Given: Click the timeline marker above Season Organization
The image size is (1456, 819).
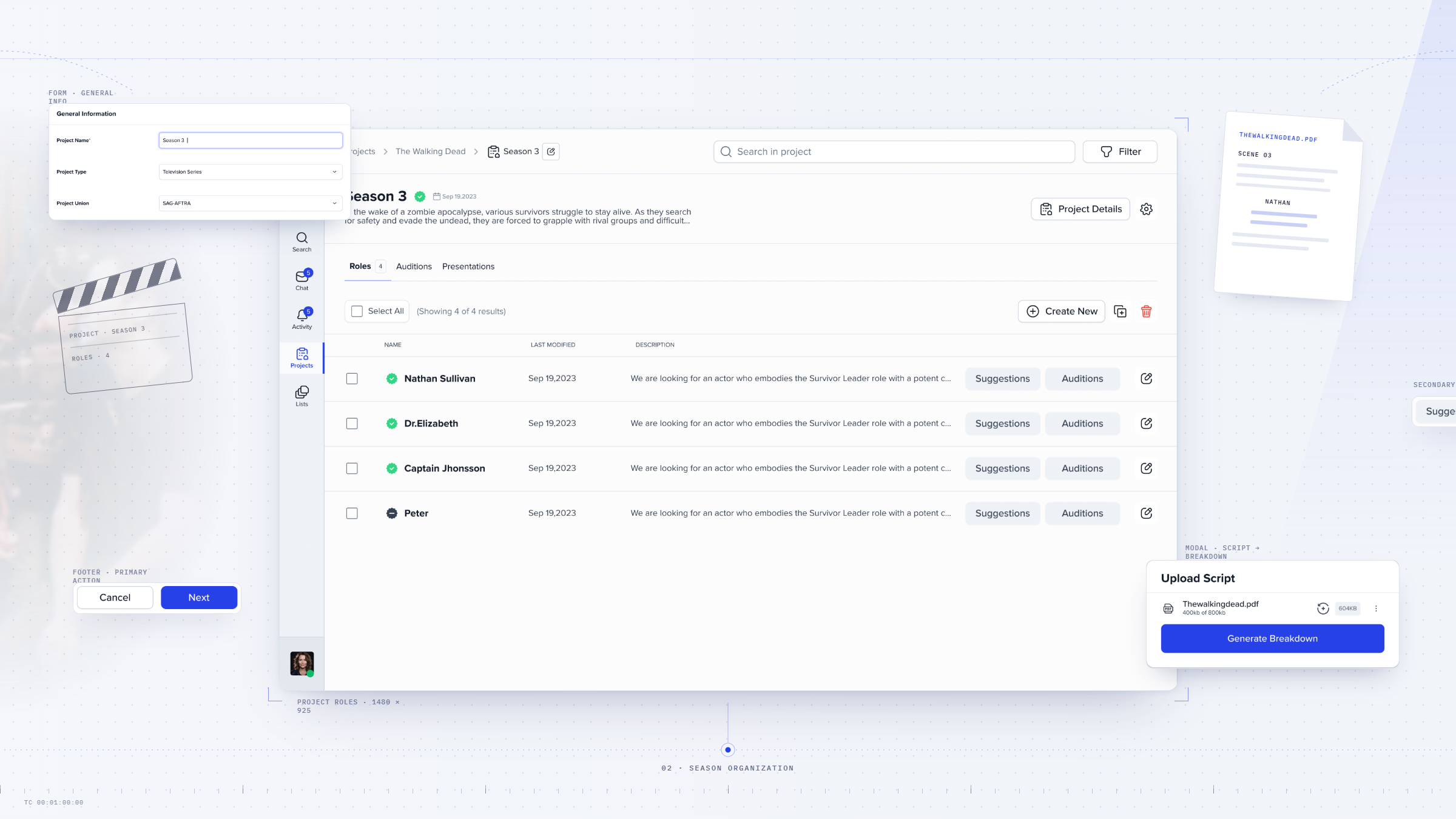Looking at the screenshot, I should pos(728,750).
